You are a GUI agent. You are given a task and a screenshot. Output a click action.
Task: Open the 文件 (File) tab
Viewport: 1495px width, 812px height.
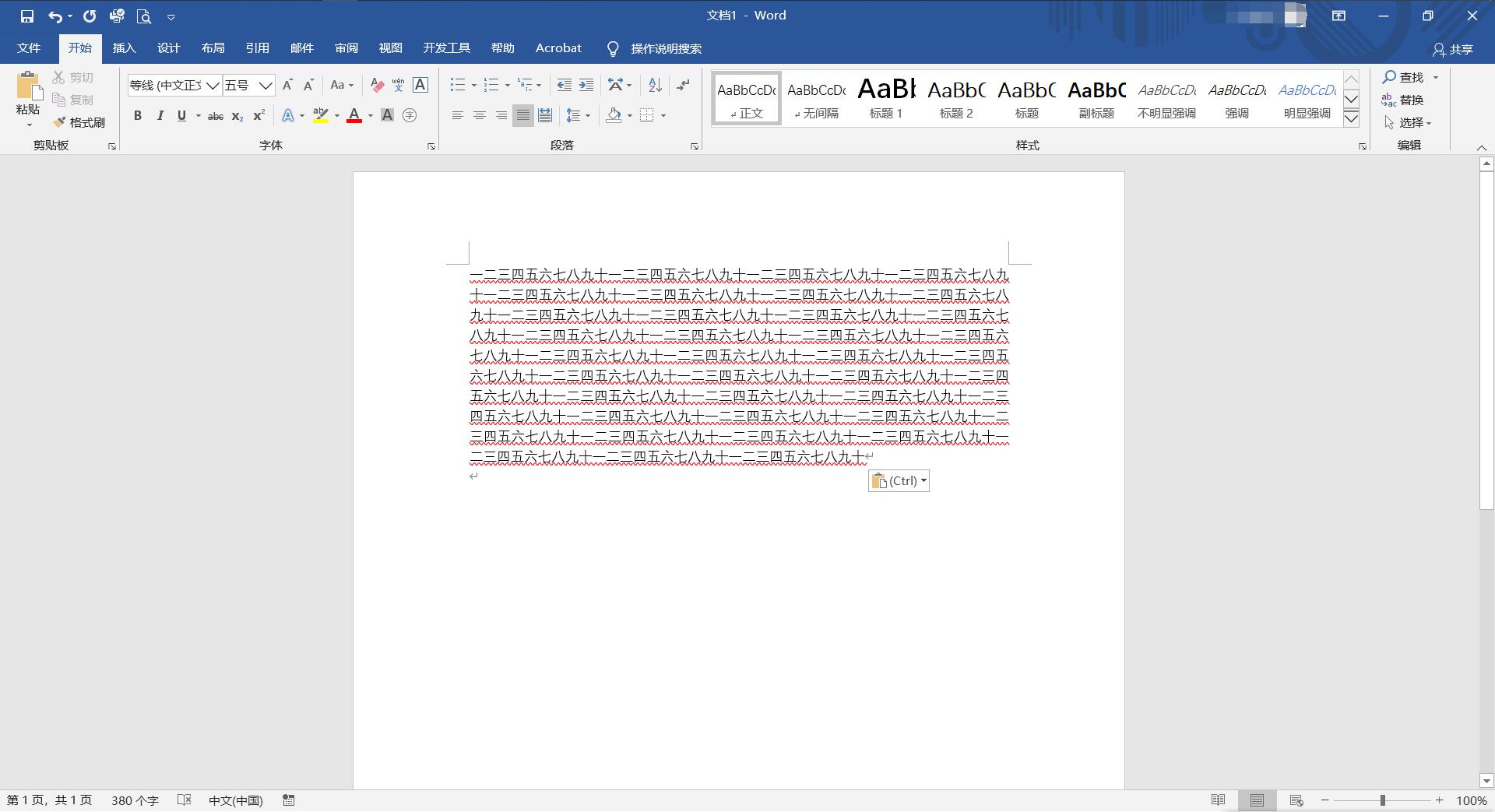point(29,48)
